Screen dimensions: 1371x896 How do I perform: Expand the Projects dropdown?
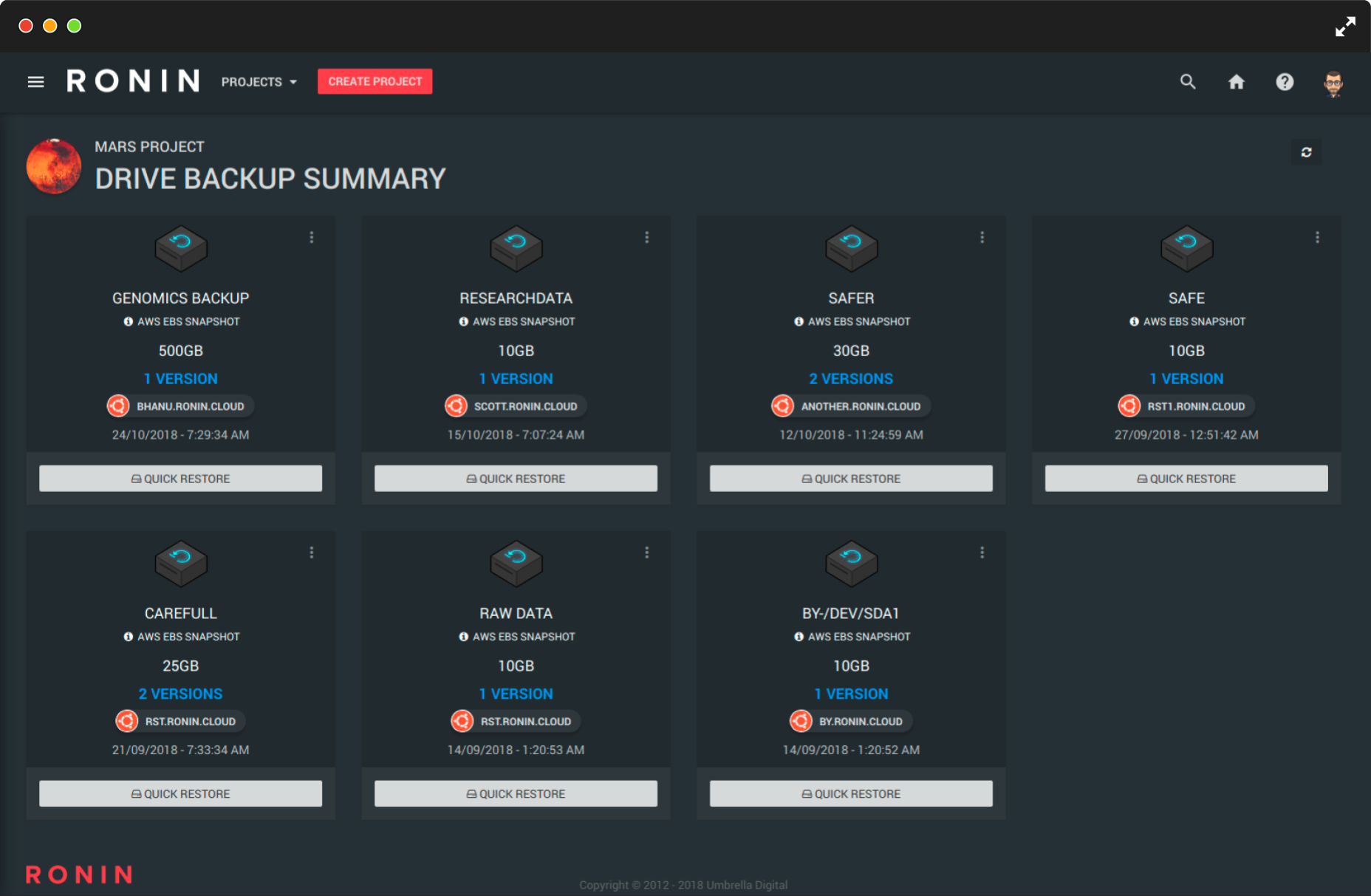[x=259, y=82]
